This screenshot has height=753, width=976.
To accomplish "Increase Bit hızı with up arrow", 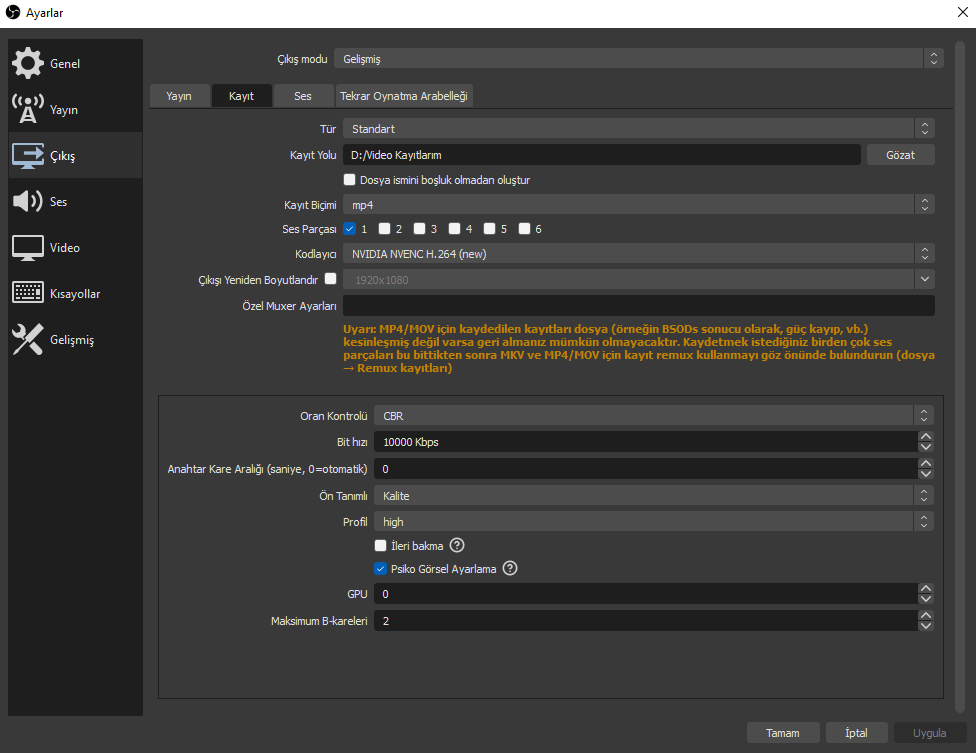I will tap(926, 437).
